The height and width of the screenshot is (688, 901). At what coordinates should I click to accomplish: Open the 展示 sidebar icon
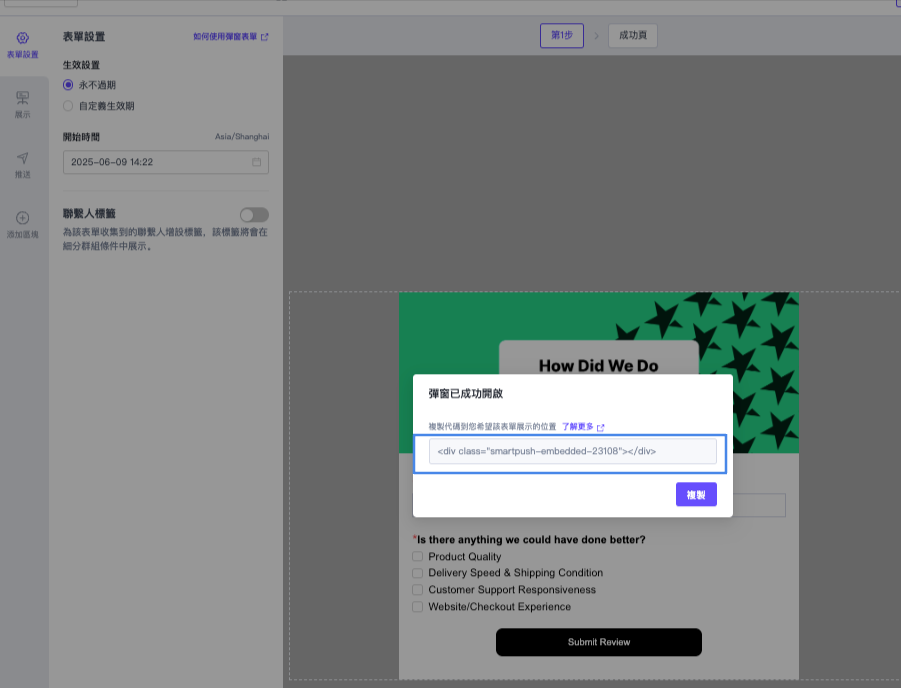click(x=23, y=98)
